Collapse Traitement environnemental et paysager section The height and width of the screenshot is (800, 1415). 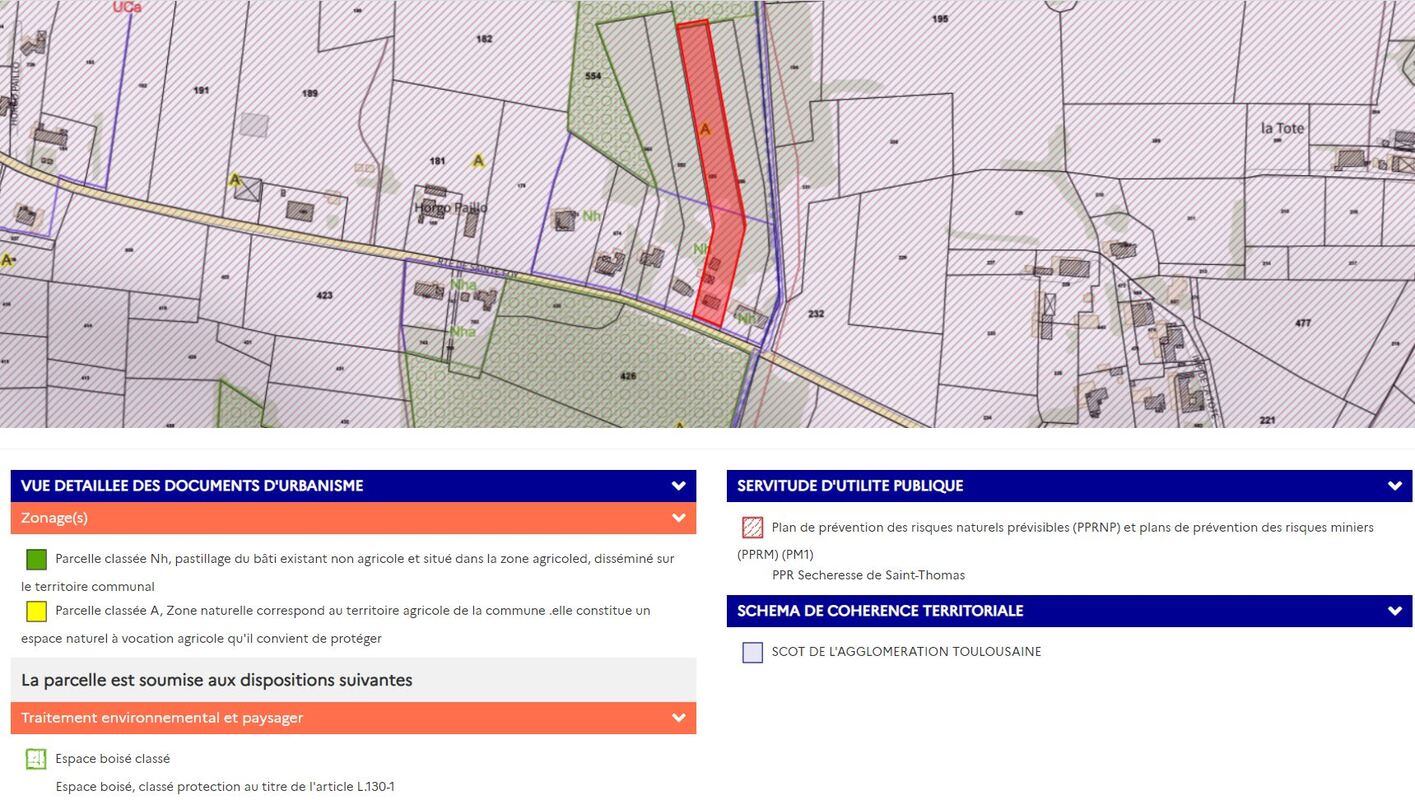click(x=678, y=718)
